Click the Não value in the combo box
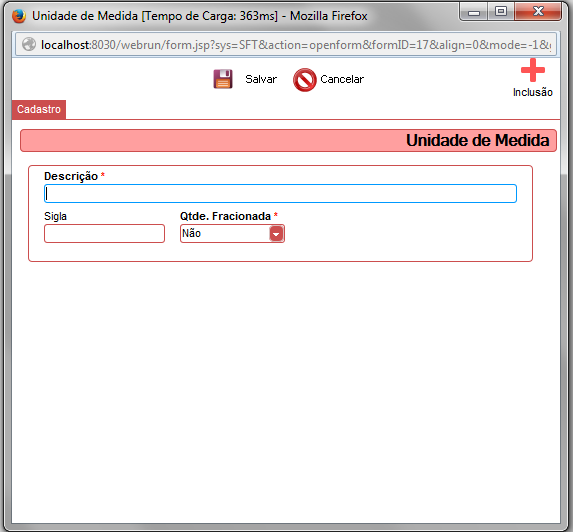 [x=191, y=233]
